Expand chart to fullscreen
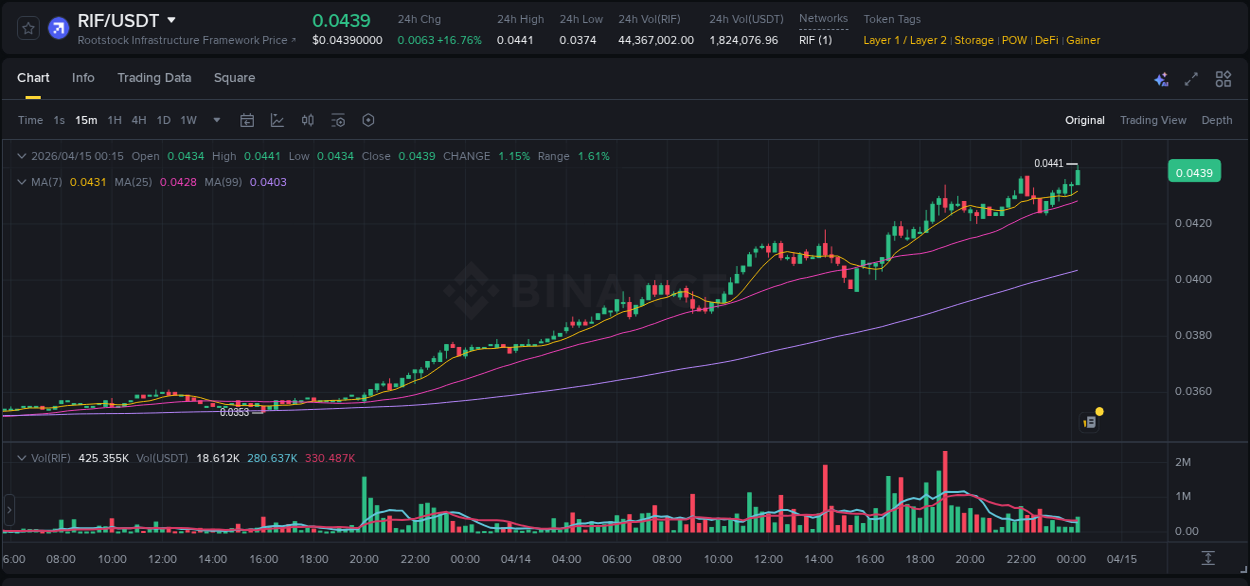The width and height of the screenshot is (1250, 586). tap(1191, 79)
